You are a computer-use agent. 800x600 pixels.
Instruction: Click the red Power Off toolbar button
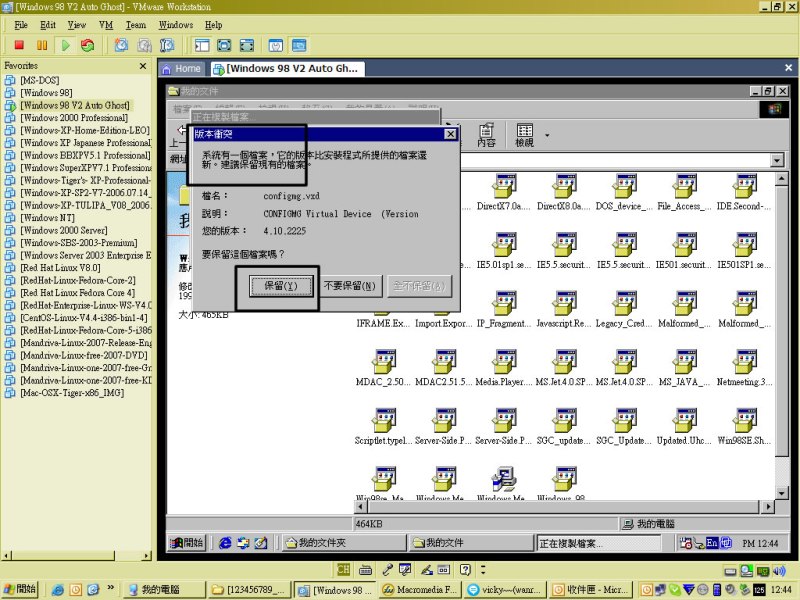click(x=19, y=45)
